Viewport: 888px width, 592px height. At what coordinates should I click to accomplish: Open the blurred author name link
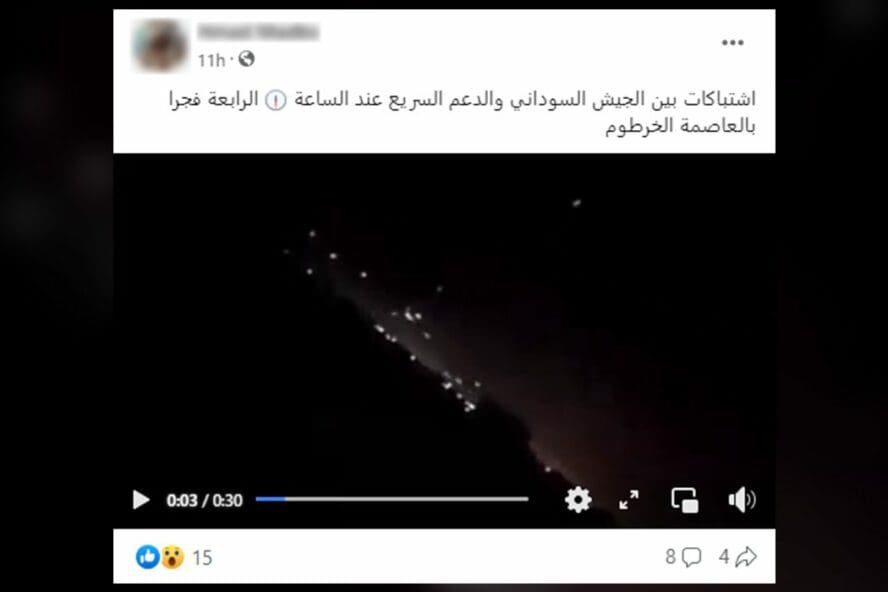pyautogui.click(x=258, y=32)
